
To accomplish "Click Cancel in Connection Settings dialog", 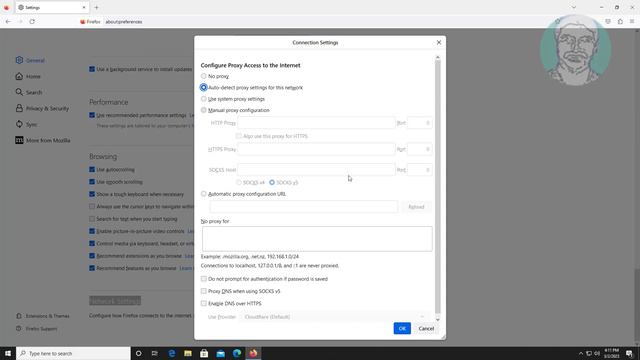I will click(426, 328).
